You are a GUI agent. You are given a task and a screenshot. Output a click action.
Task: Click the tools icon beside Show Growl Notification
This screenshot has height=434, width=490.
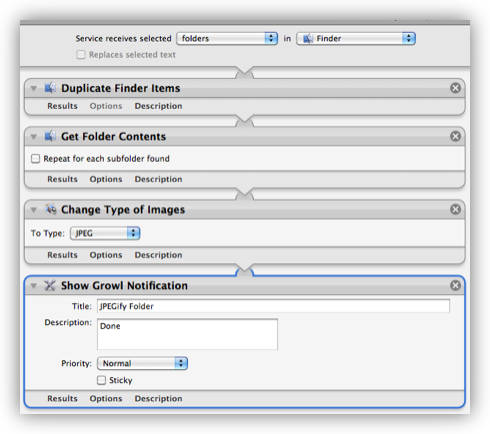(x=50, y=285)
